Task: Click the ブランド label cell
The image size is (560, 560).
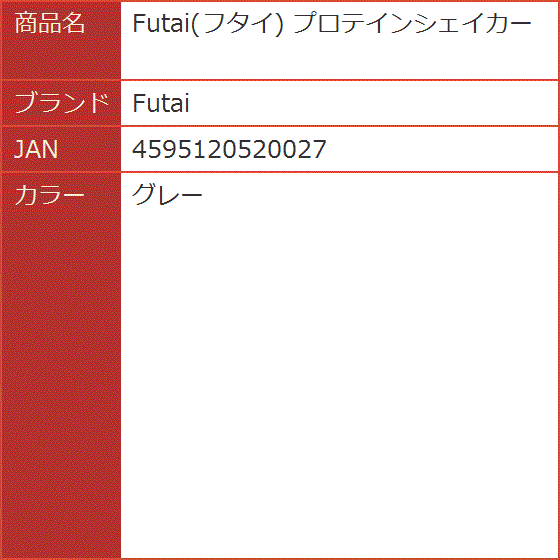Action: [x=61, y=103]
